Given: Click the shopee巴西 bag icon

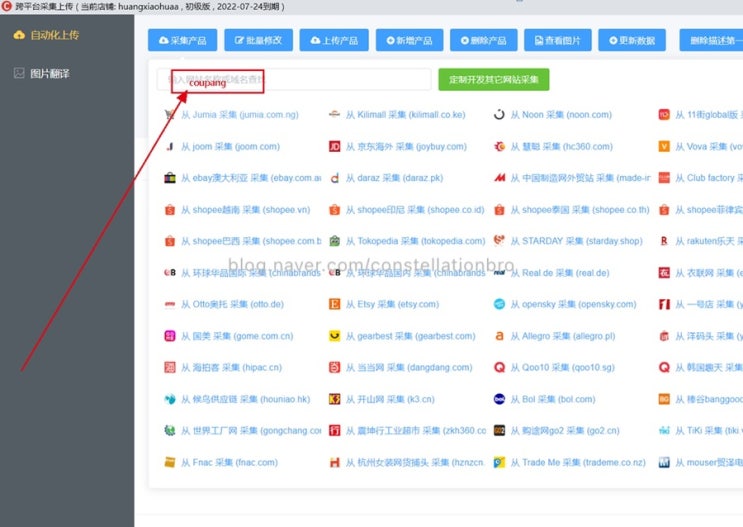Looking at the screenshot, I should click(170, 241).
